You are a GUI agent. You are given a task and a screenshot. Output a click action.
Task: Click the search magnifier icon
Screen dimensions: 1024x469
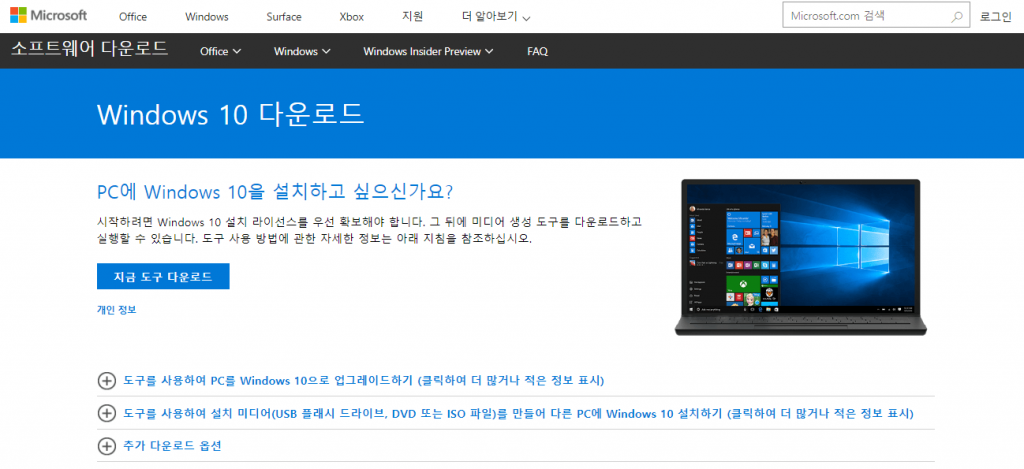click(x=957, y=17)
